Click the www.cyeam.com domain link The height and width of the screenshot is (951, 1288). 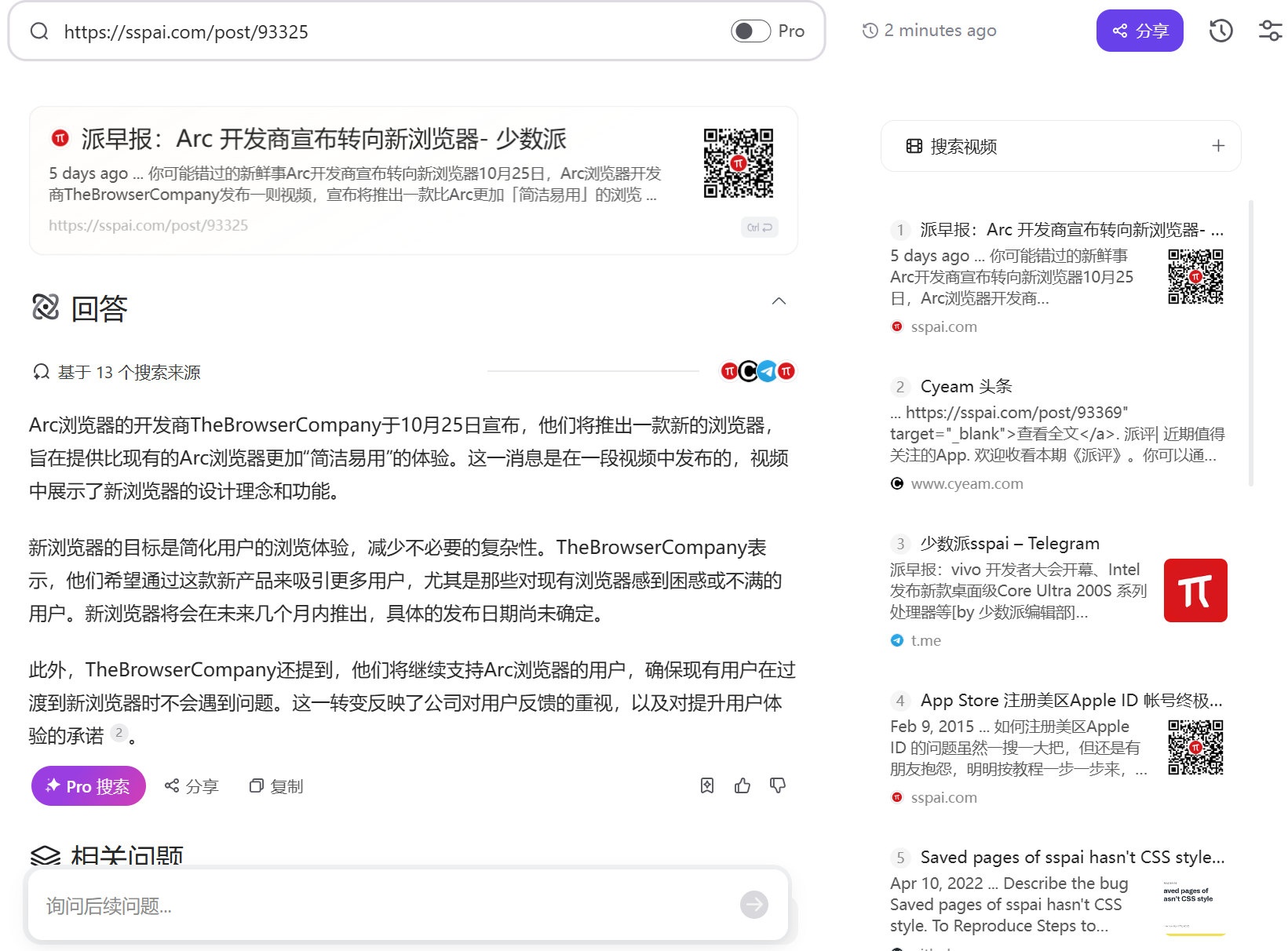[x=967, y=483]
